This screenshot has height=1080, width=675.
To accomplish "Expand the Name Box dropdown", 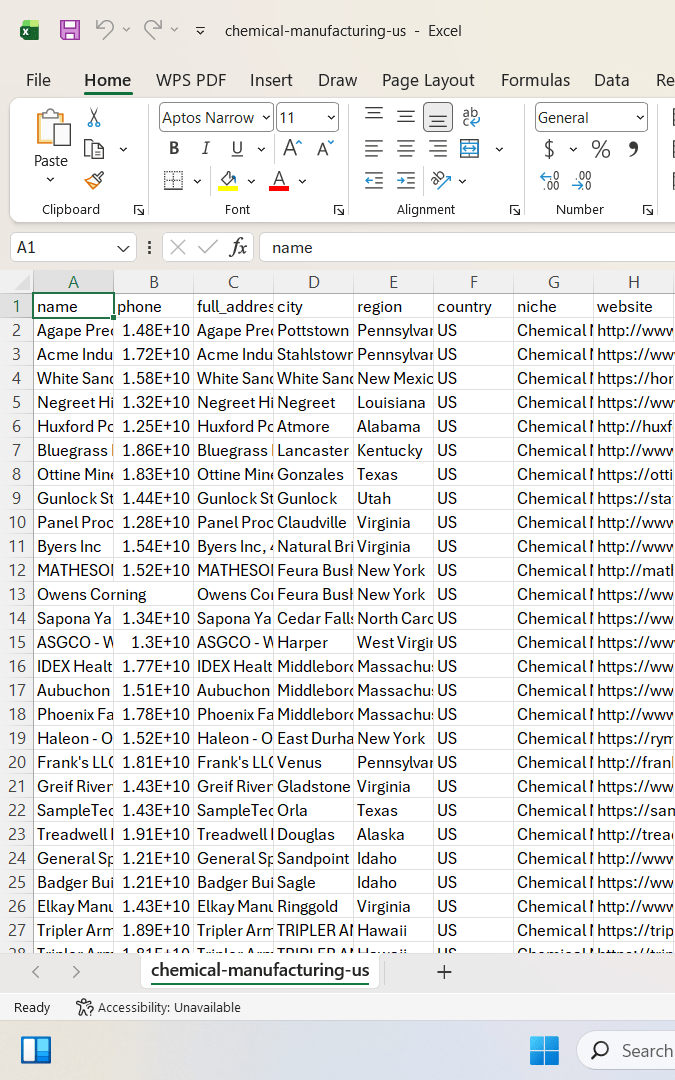I will [123, 248].
